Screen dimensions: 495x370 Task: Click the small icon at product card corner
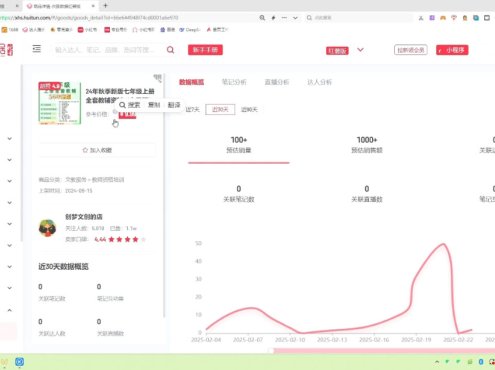[157, 78]
